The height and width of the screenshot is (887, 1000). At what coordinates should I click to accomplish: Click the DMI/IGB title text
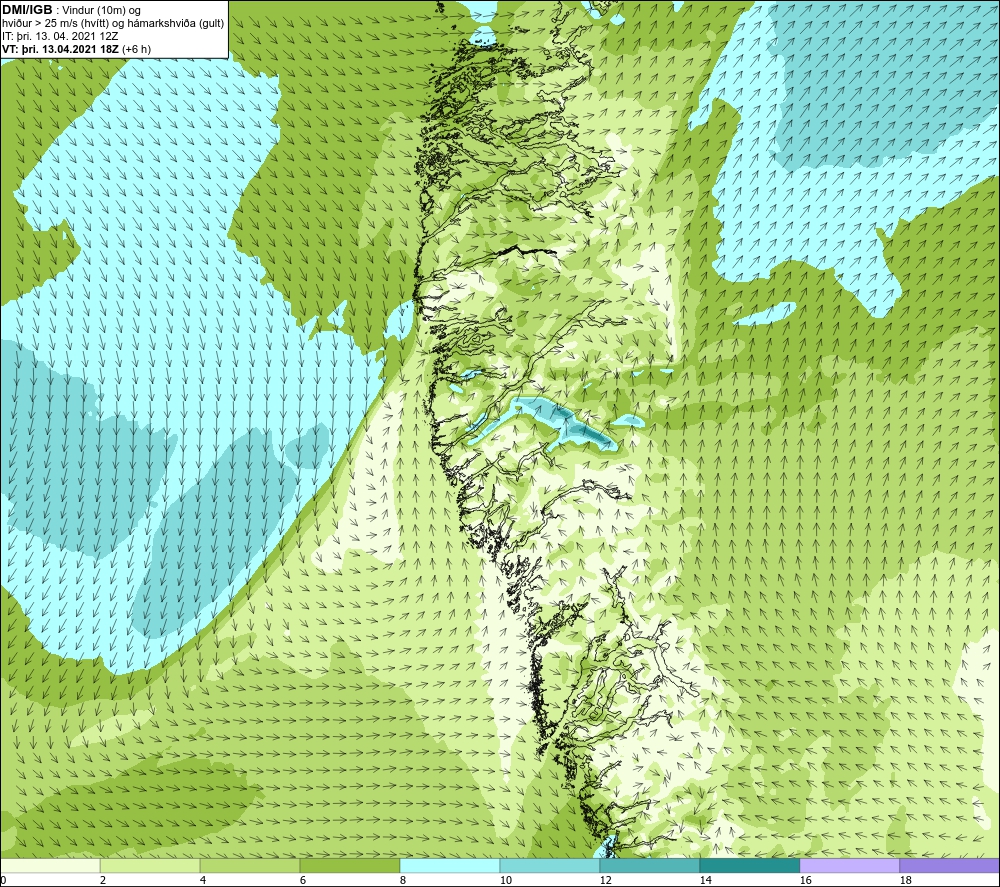tap(27, 10)
